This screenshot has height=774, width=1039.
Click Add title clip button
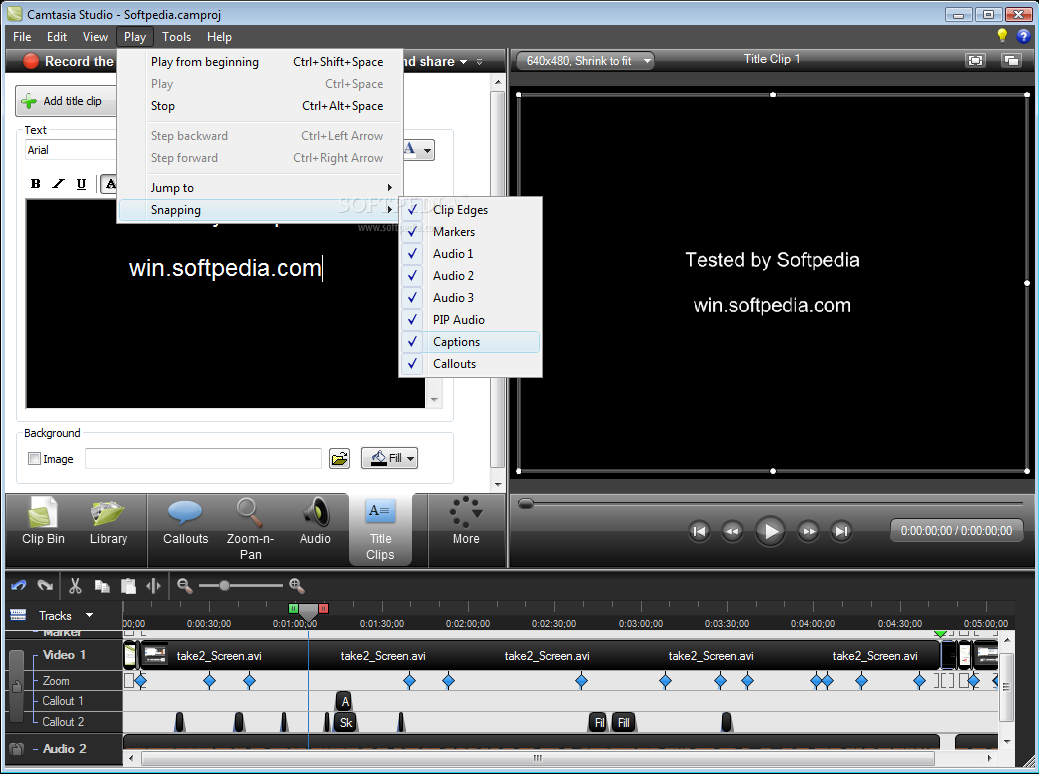click(x=66, y=101)
